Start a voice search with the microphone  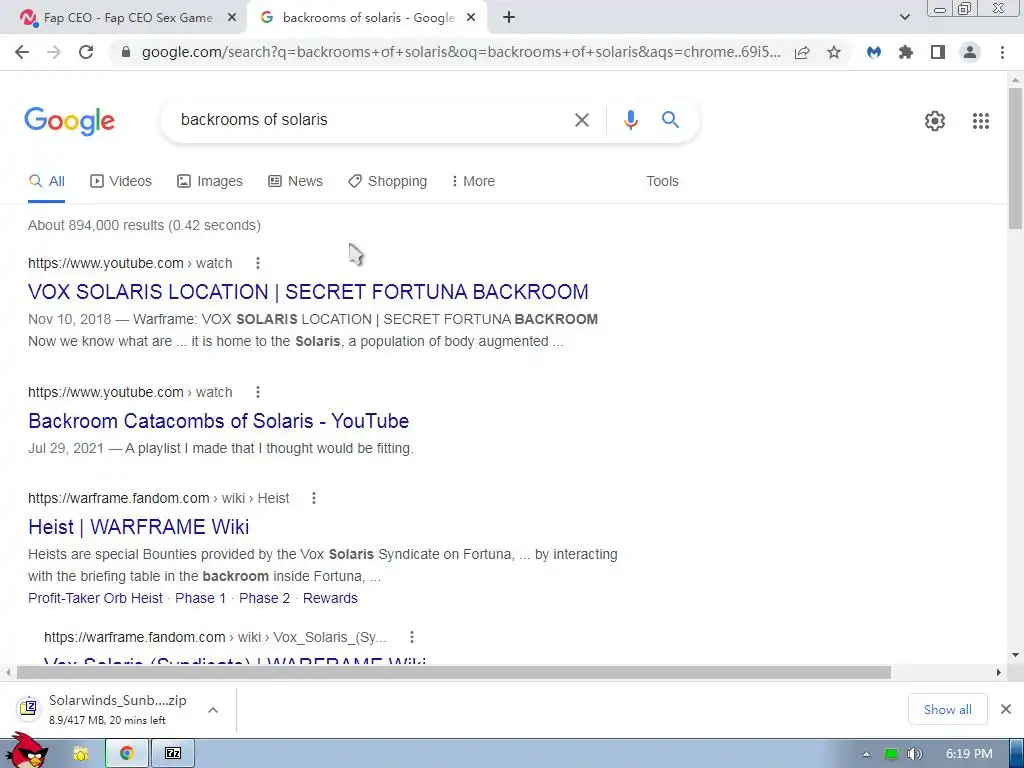[630, 120]
